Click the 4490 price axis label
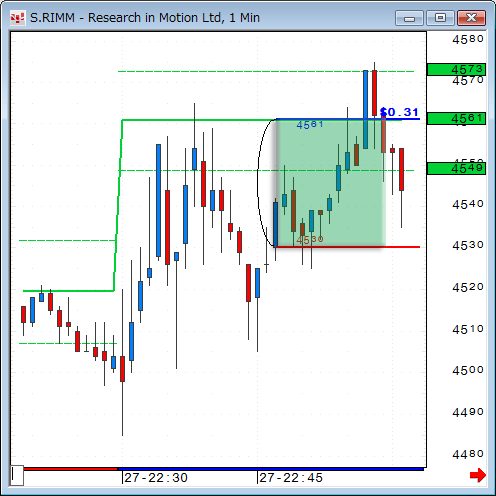The height and width of the screenshot is (496, 496). tap(468, 412)
